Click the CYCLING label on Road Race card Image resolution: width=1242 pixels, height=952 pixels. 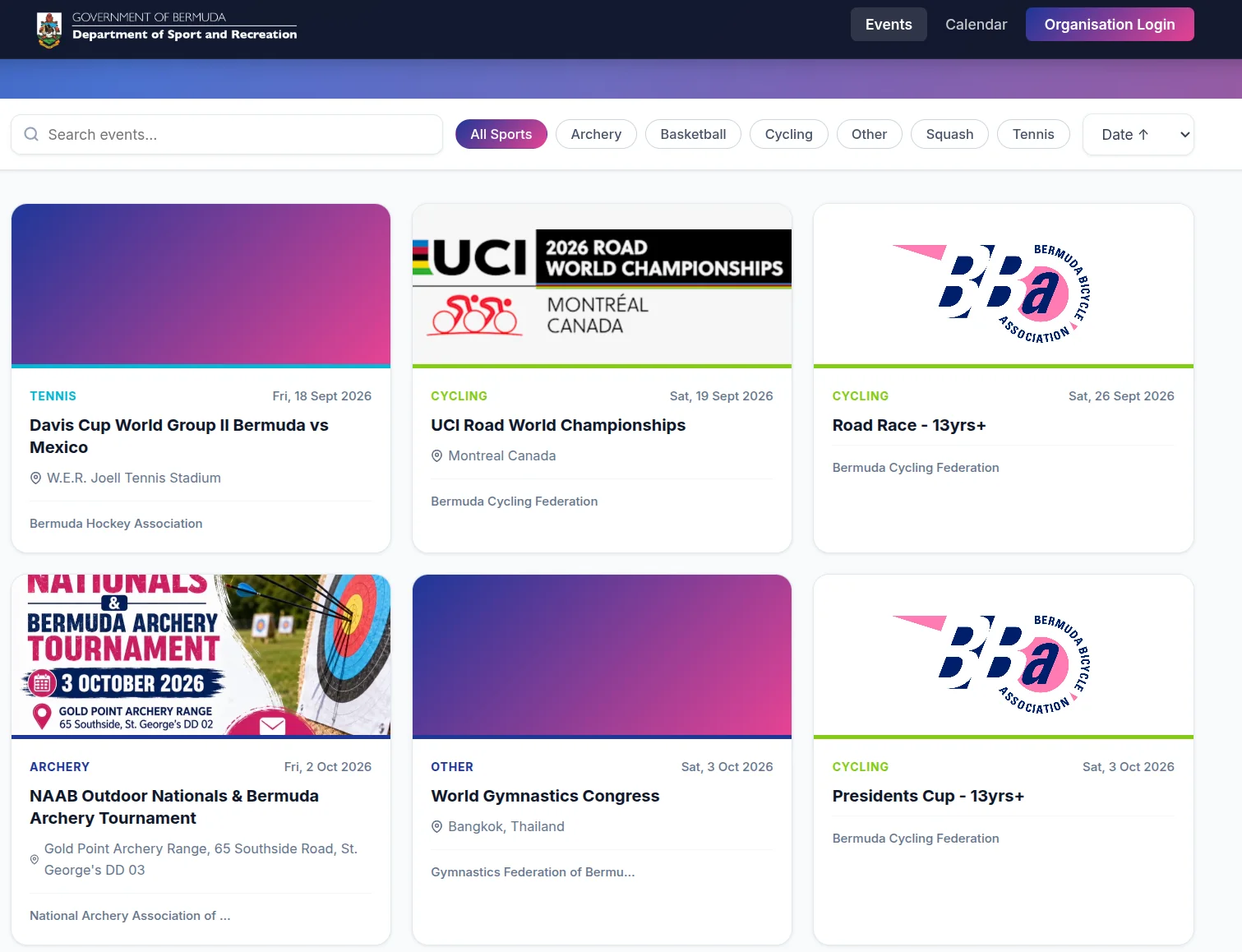[861, 396]
